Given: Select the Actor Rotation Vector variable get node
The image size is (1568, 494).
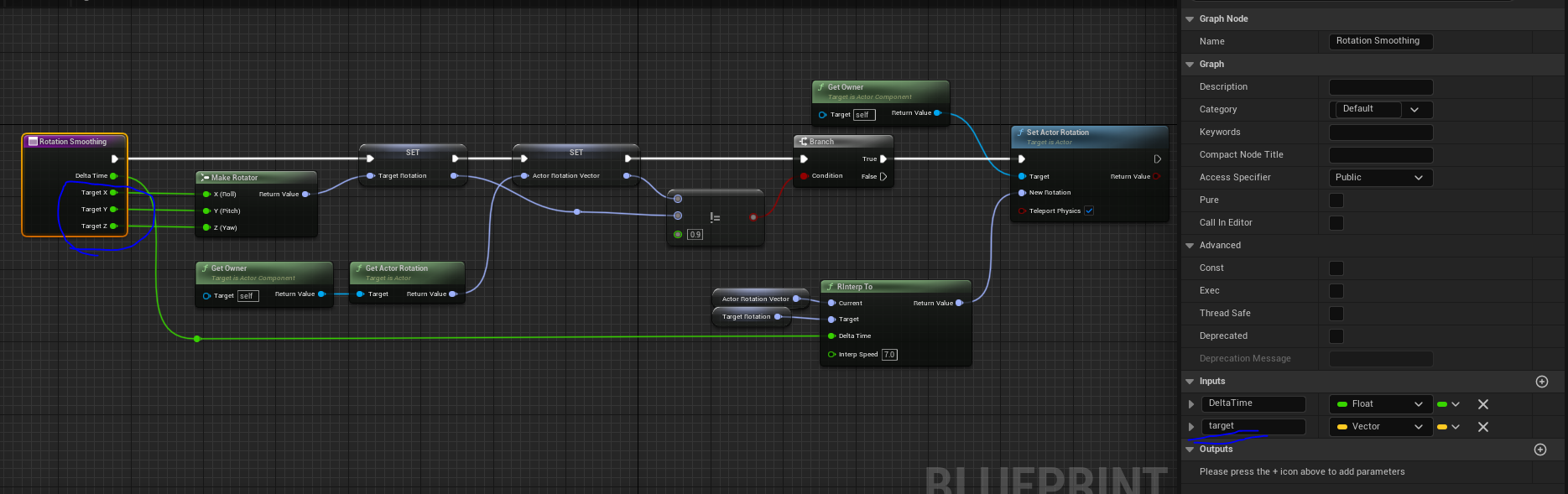Looking at the screenshot, I should click(x=758, y=299).
